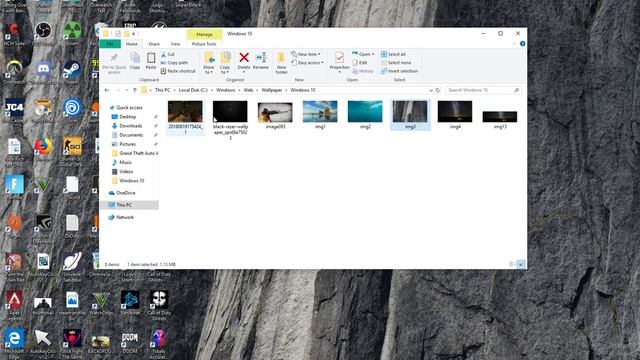Click the Up one level arrow

135,90
